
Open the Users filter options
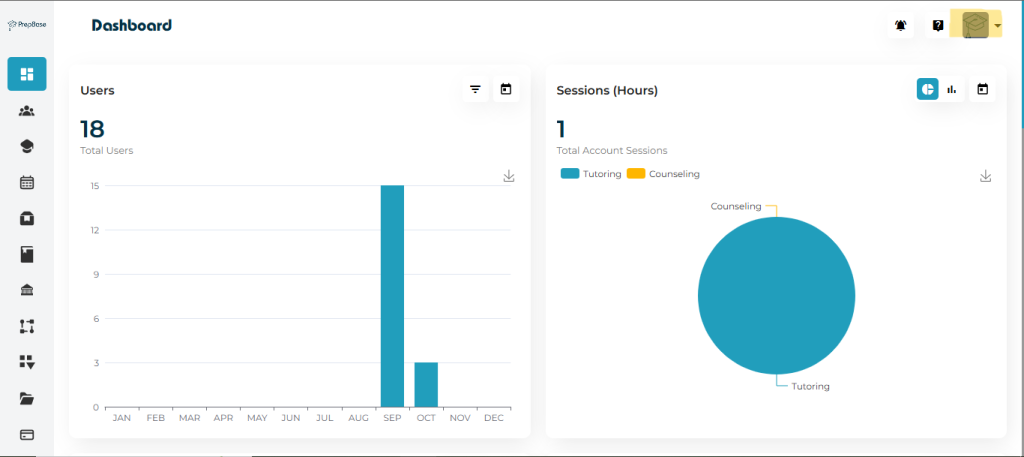pos(476,90)
